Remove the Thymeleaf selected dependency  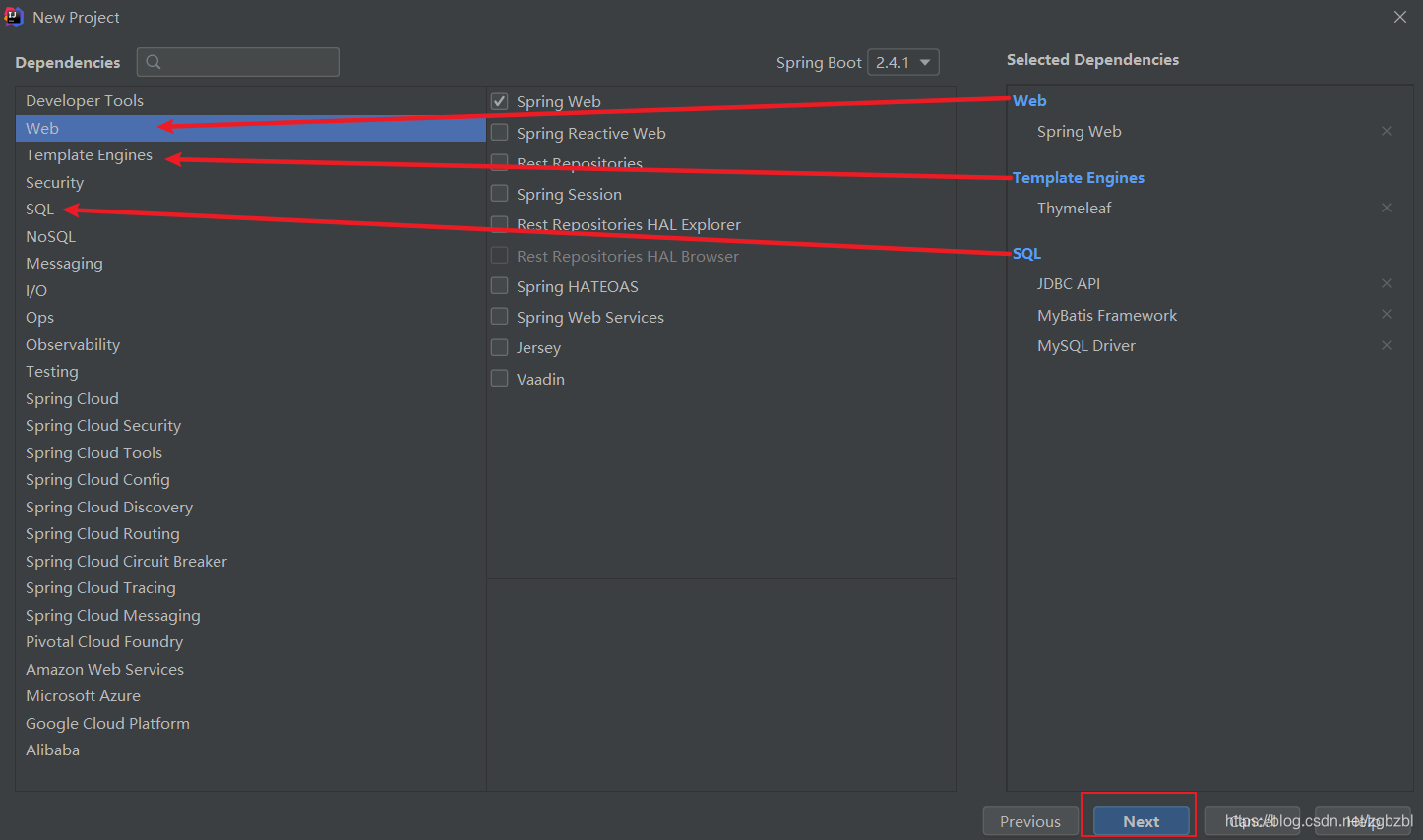coord(1387,208)
